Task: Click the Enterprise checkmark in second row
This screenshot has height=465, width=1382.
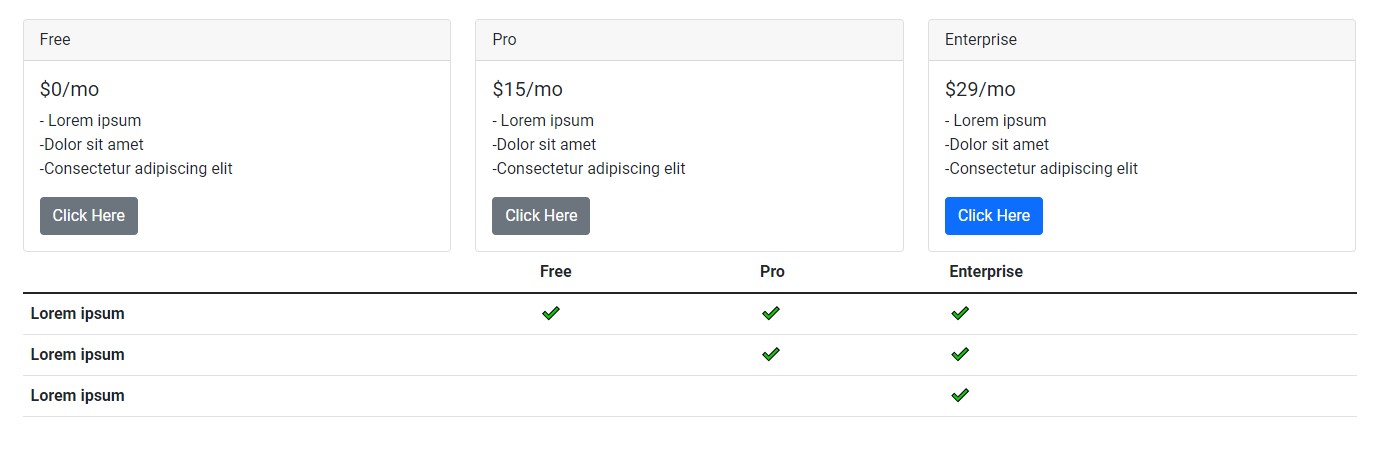Action: coord(960,354)
